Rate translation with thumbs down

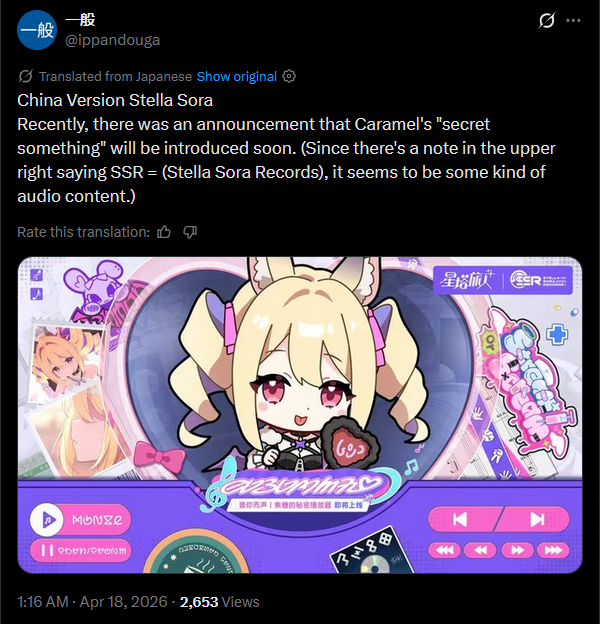pyautogui.click(x=190, y=232)
